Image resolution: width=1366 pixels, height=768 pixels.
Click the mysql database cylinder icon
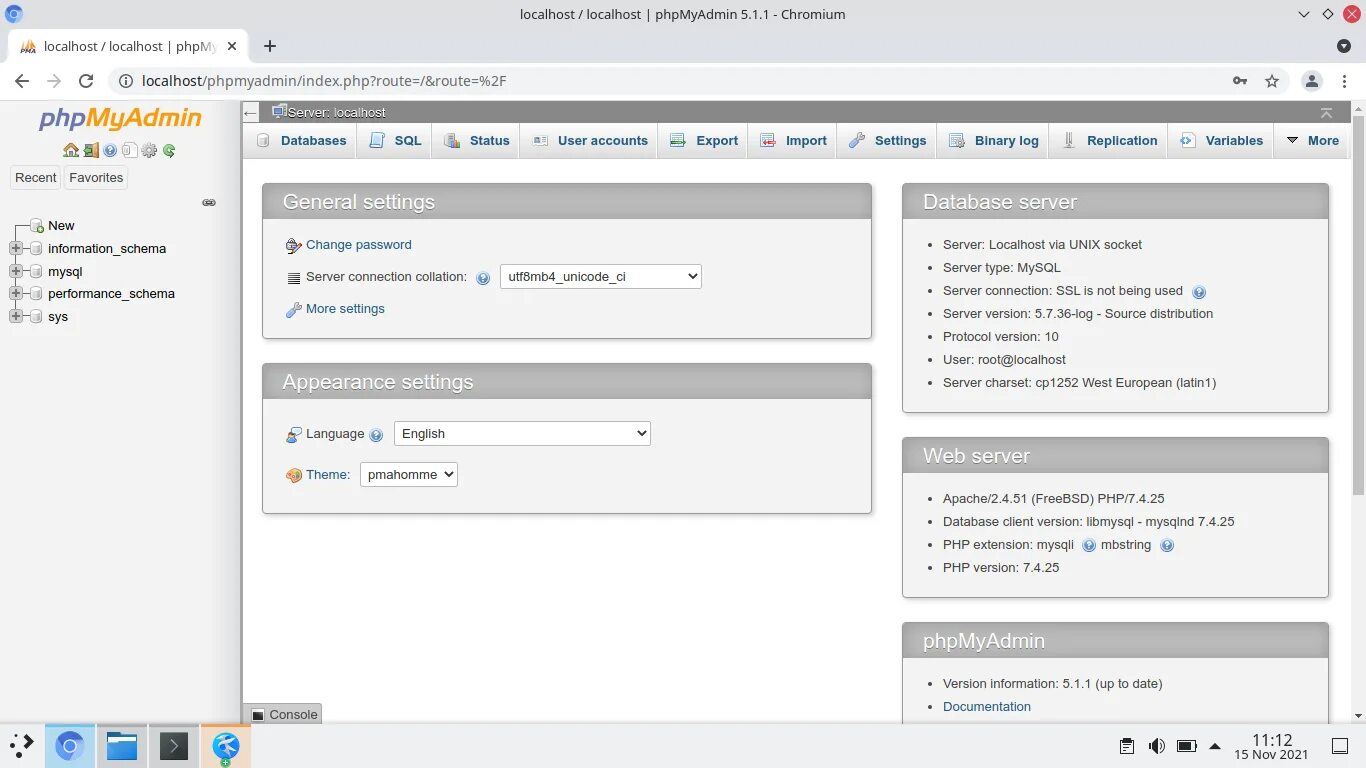point(37,272)
